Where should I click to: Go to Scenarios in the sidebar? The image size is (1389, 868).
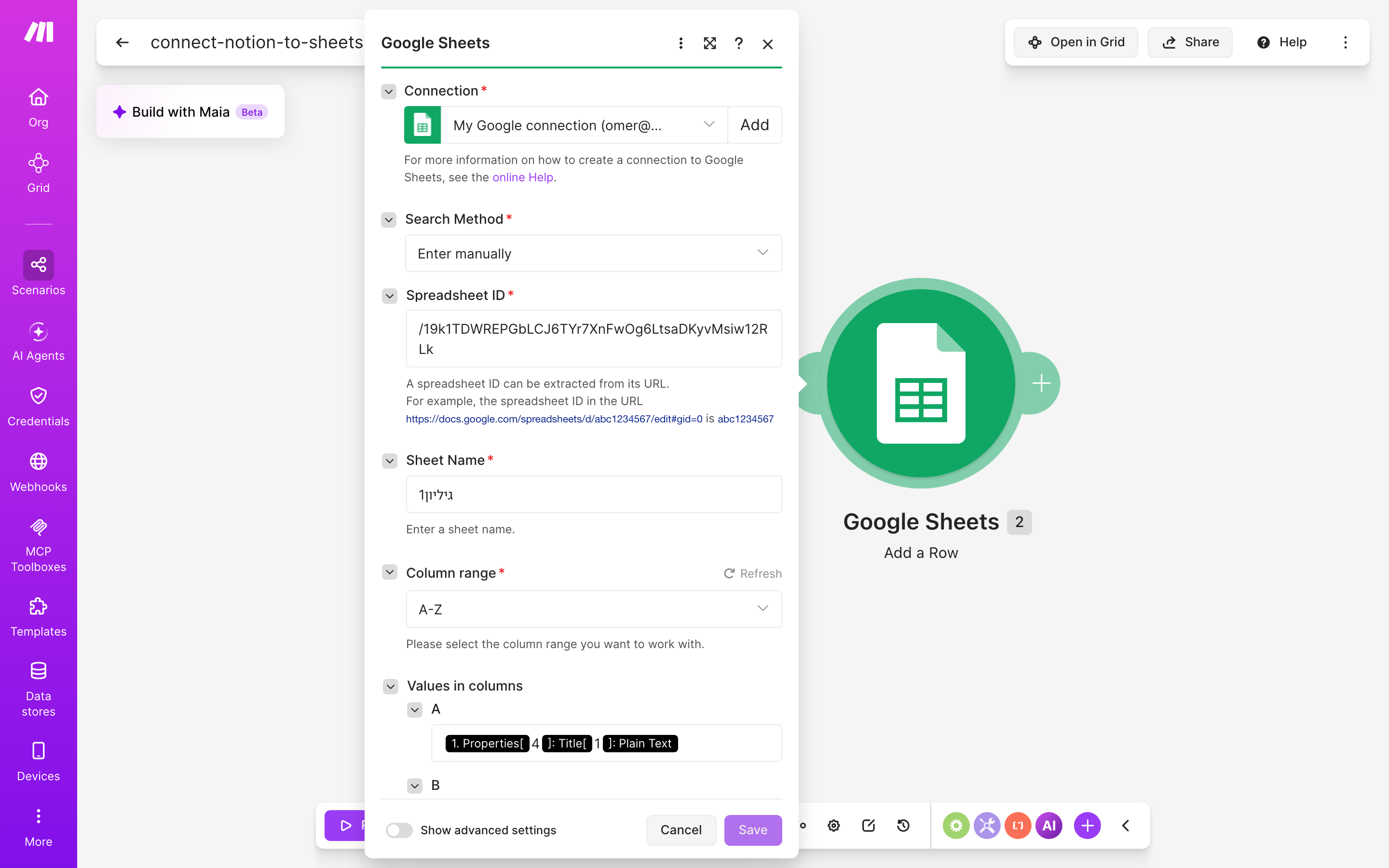tap(39, 273)
